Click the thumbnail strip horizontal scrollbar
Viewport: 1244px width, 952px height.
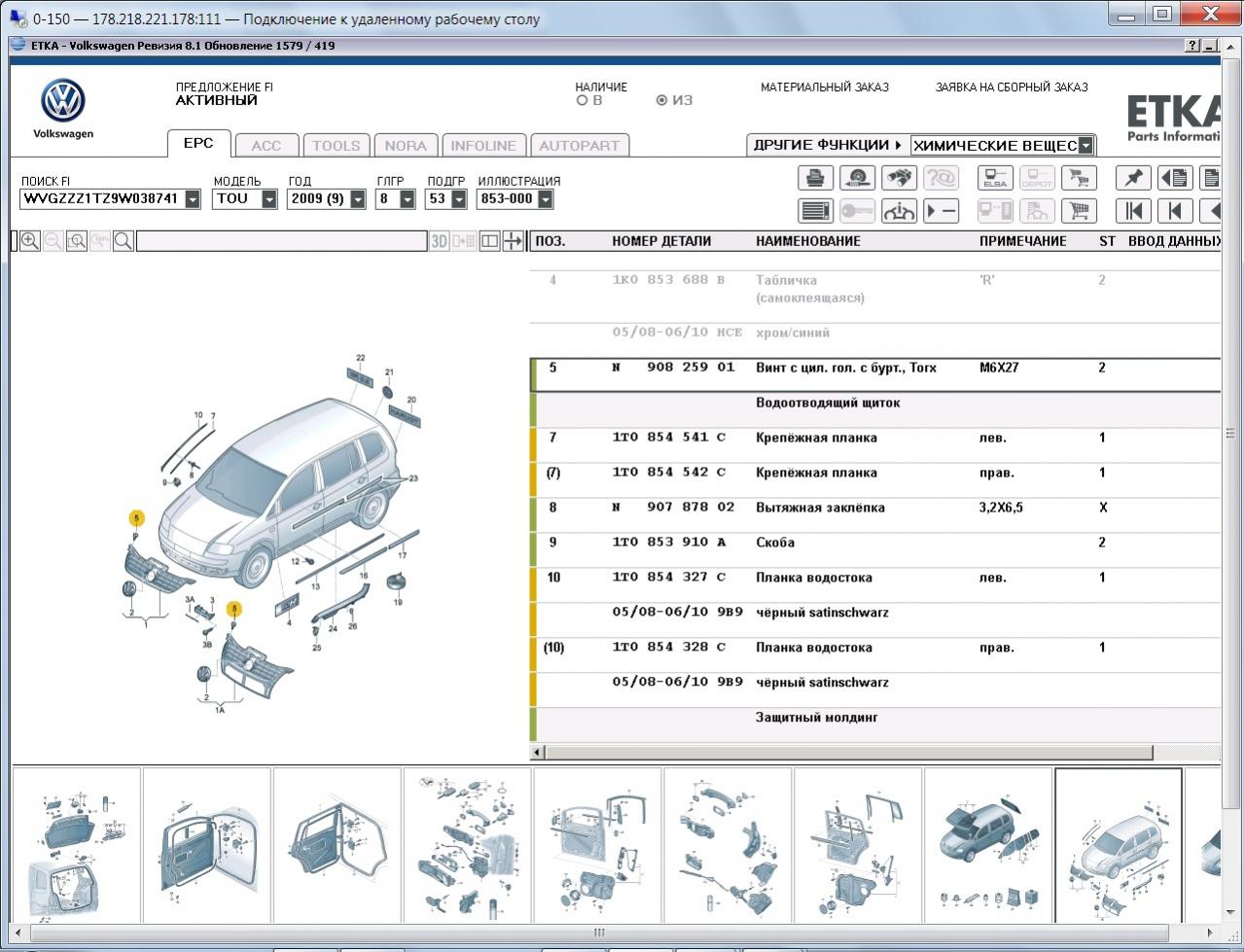click(x=599, y=934)
